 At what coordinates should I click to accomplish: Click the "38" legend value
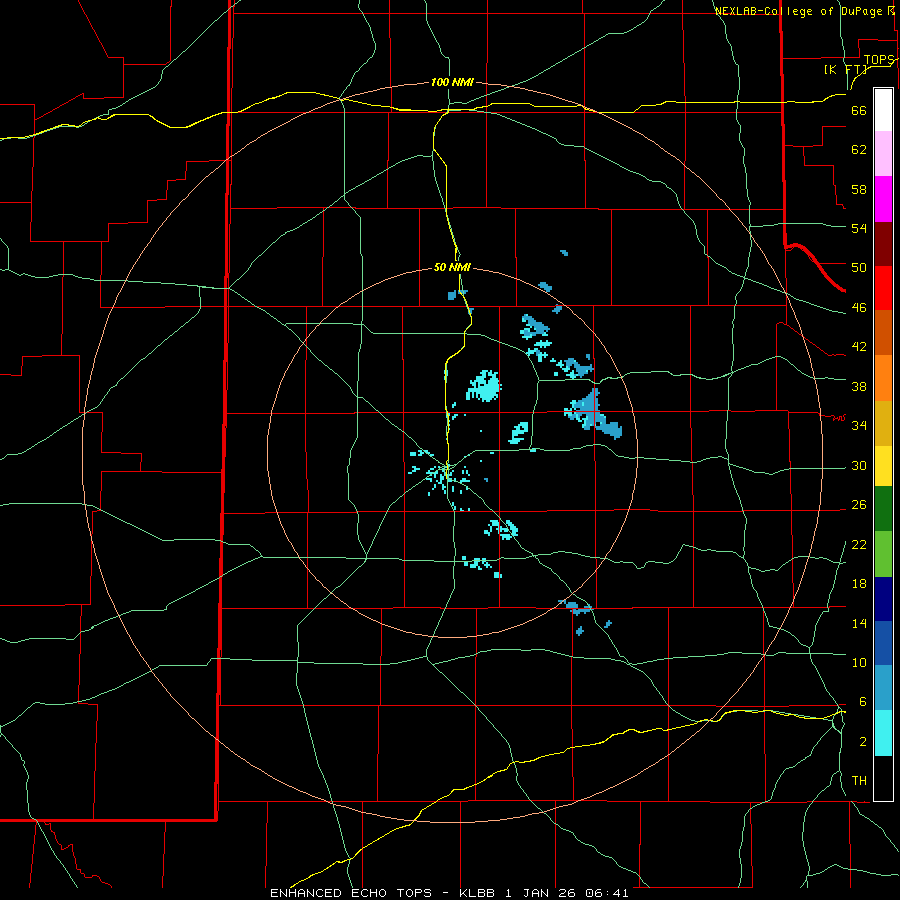click(859, 387)
